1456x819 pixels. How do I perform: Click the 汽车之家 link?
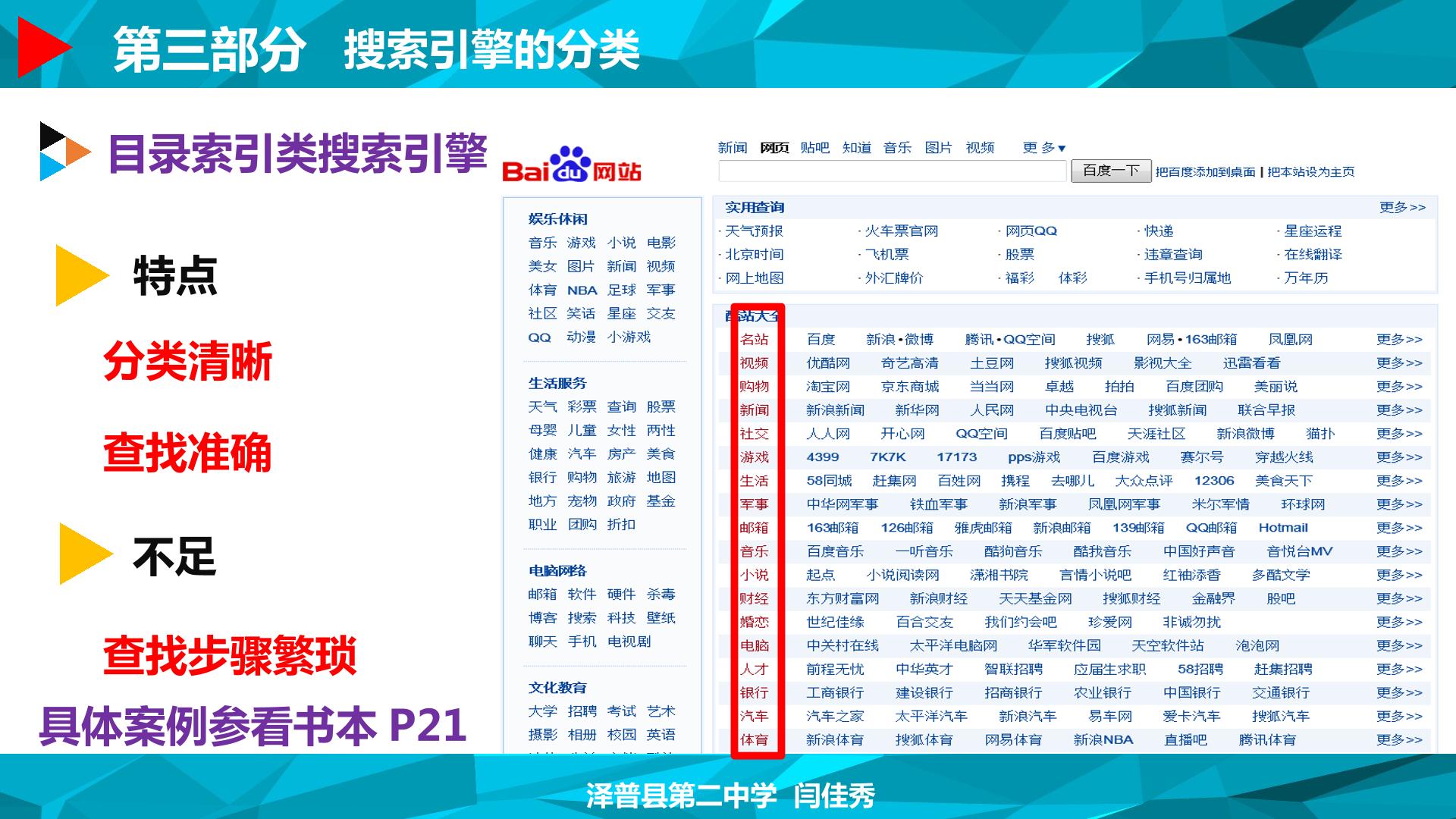click(835, 716)
